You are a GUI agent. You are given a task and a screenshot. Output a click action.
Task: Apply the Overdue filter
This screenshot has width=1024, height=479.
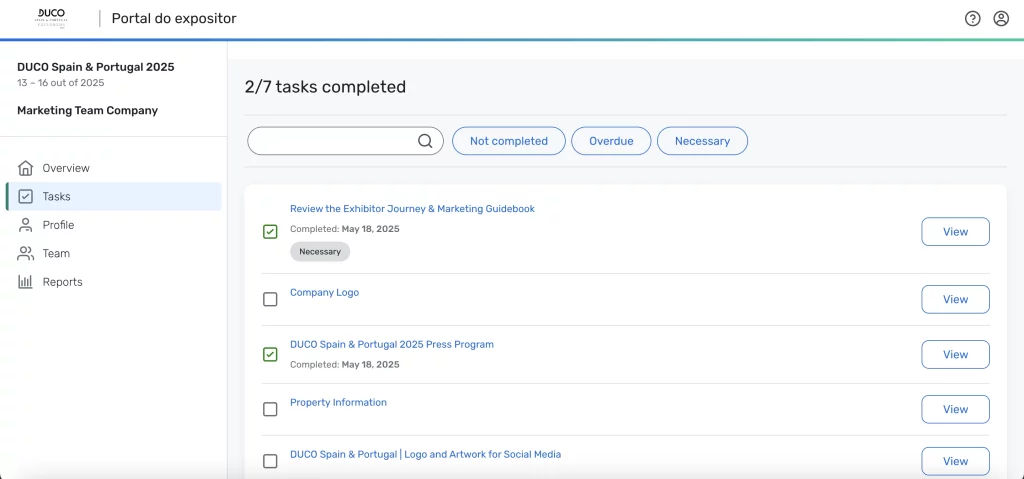tap(611, 141)
